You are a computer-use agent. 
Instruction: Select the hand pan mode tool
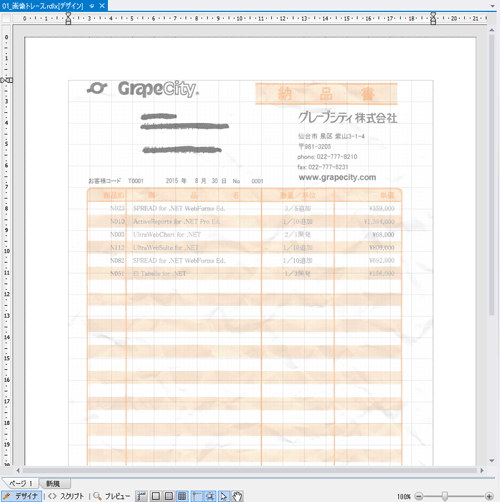click(237, 496)
